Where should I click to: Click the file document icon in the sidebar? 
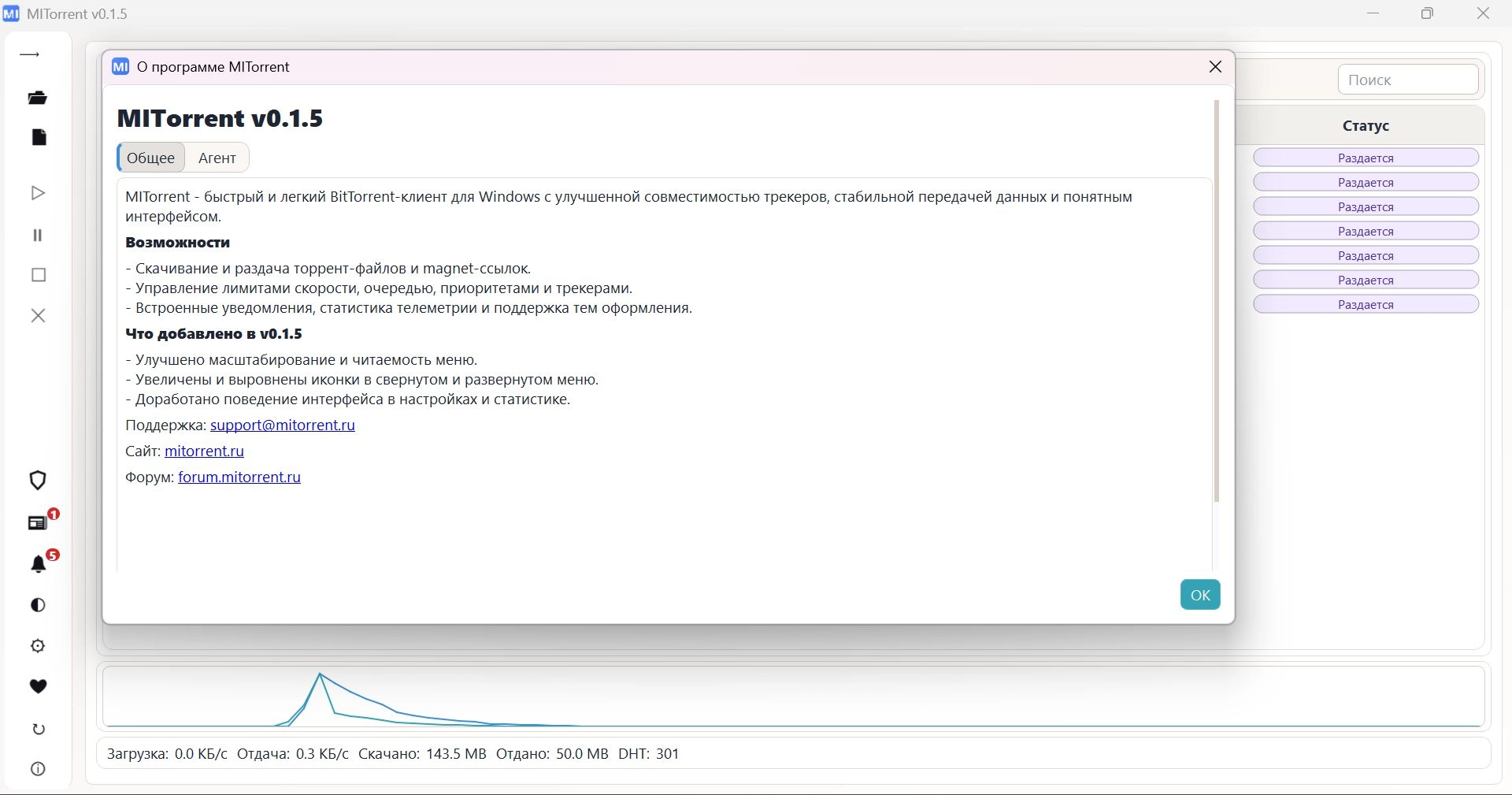coord(39,137)
